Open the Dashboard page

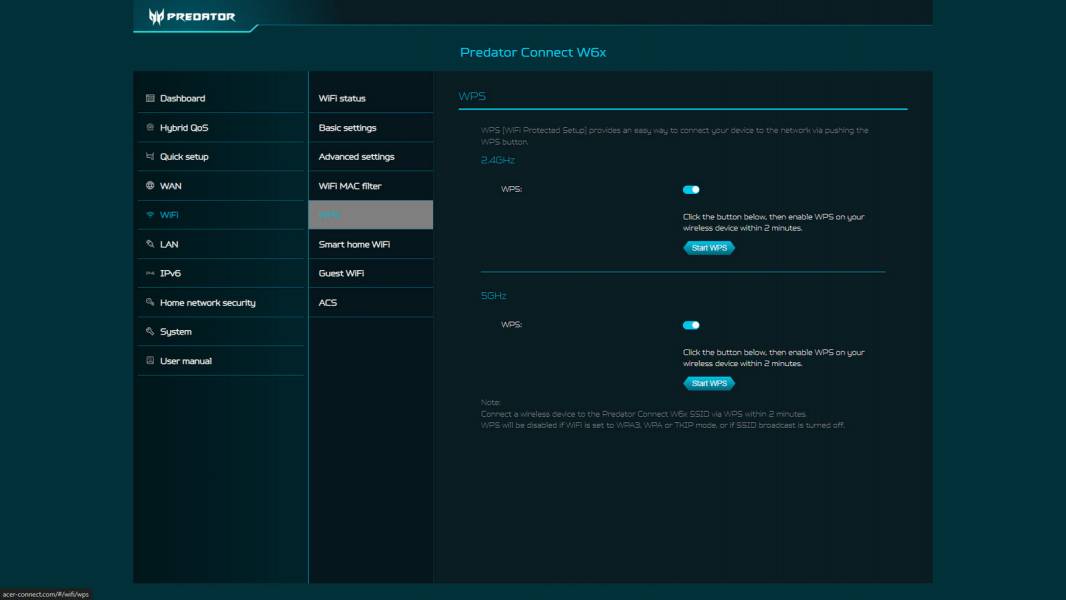pos(182,97)
